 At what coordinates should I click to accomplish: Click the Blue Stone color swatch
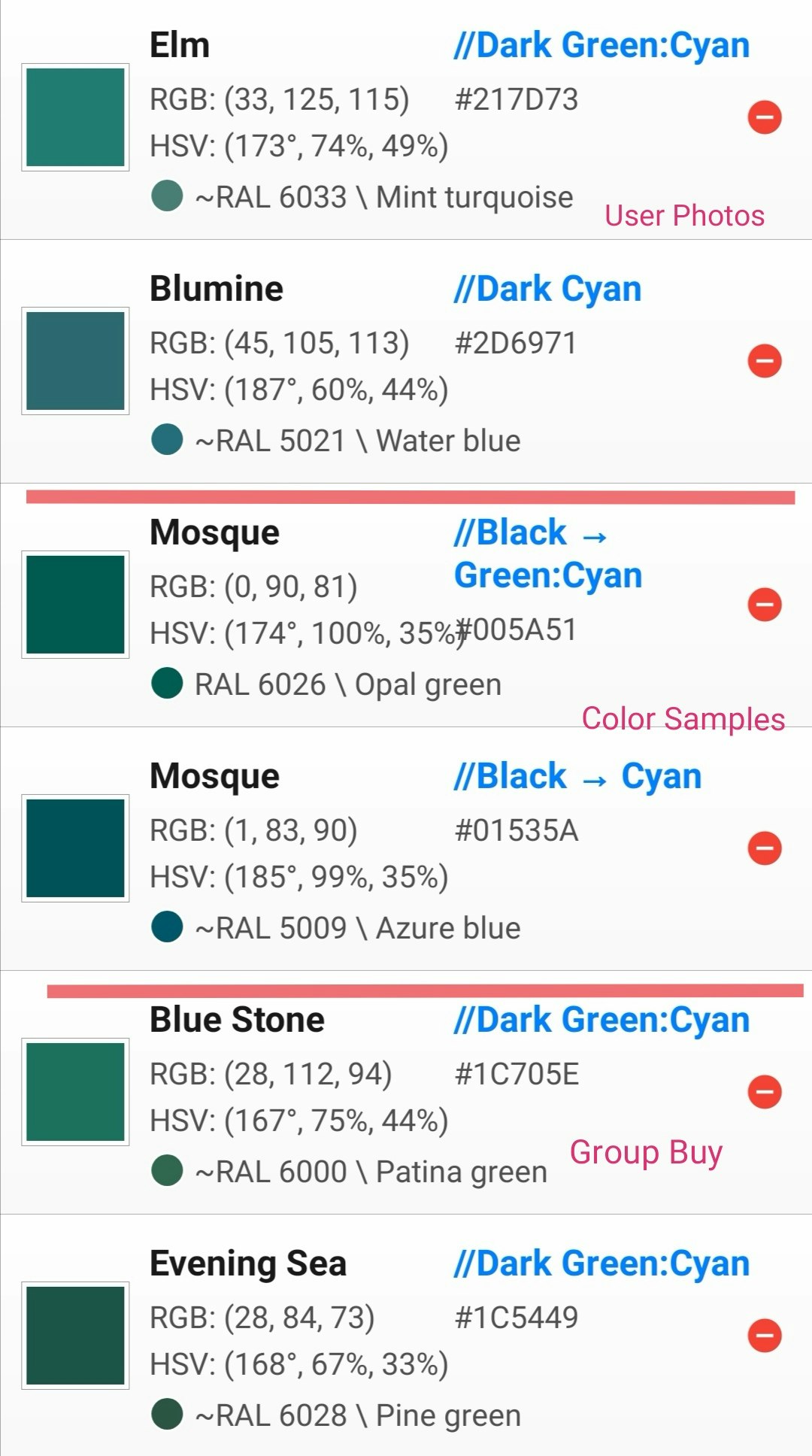click(75, 1092)
